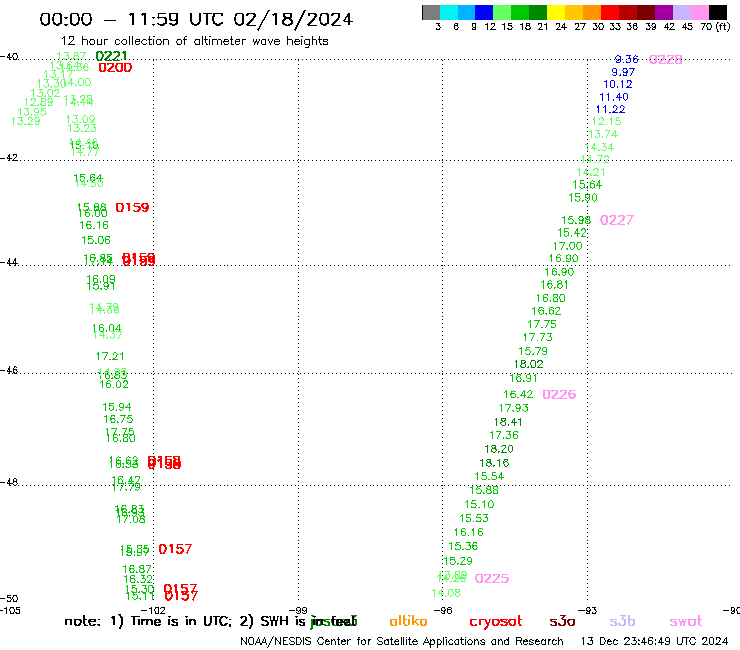The height and width of the screenshot is (650, 740).
Task: Click the purple swatch in the color scale
Action: point(664,12)
